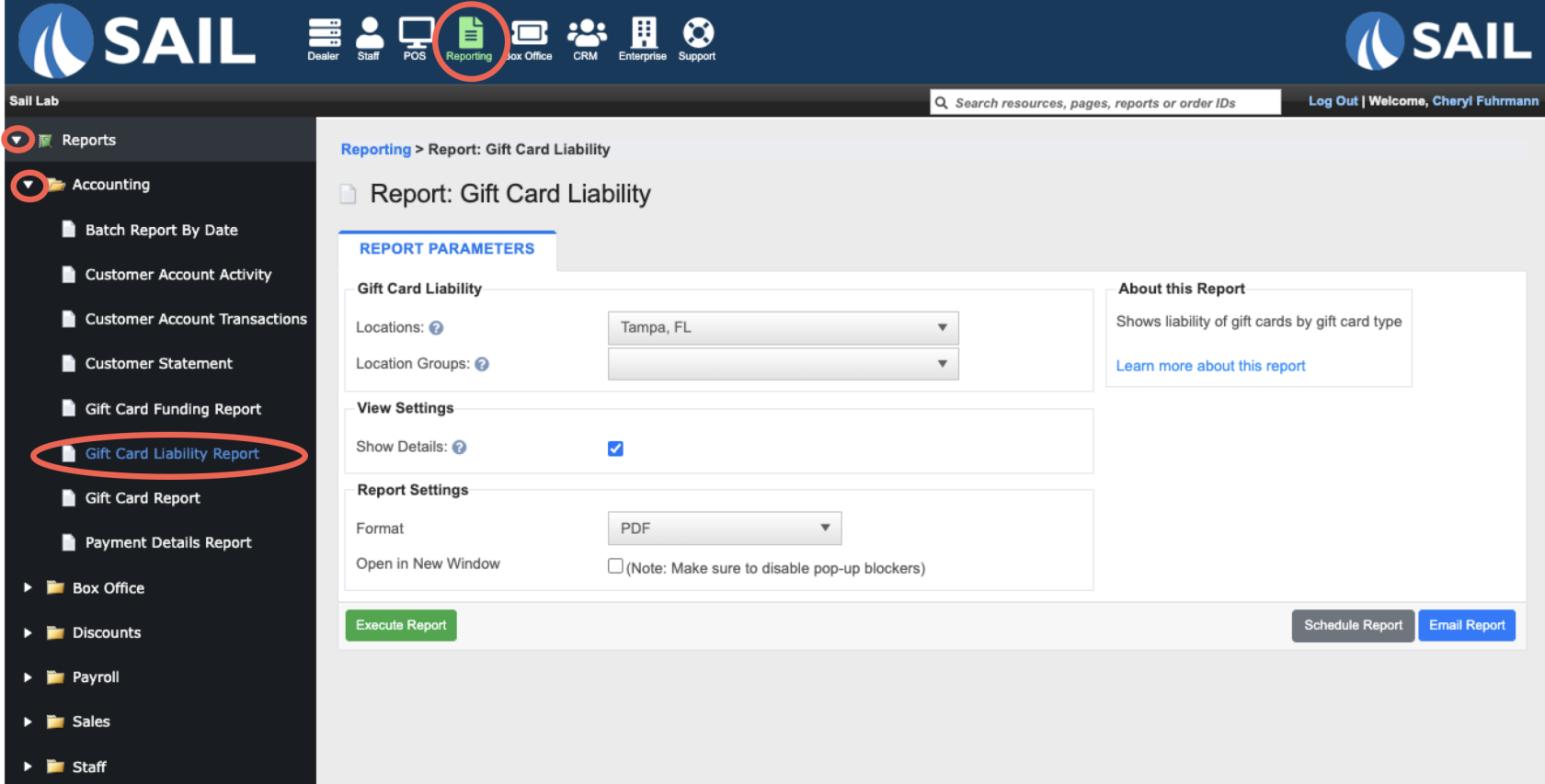
Task: Open the Location Groups dropdown
Action: click(784, 364)
